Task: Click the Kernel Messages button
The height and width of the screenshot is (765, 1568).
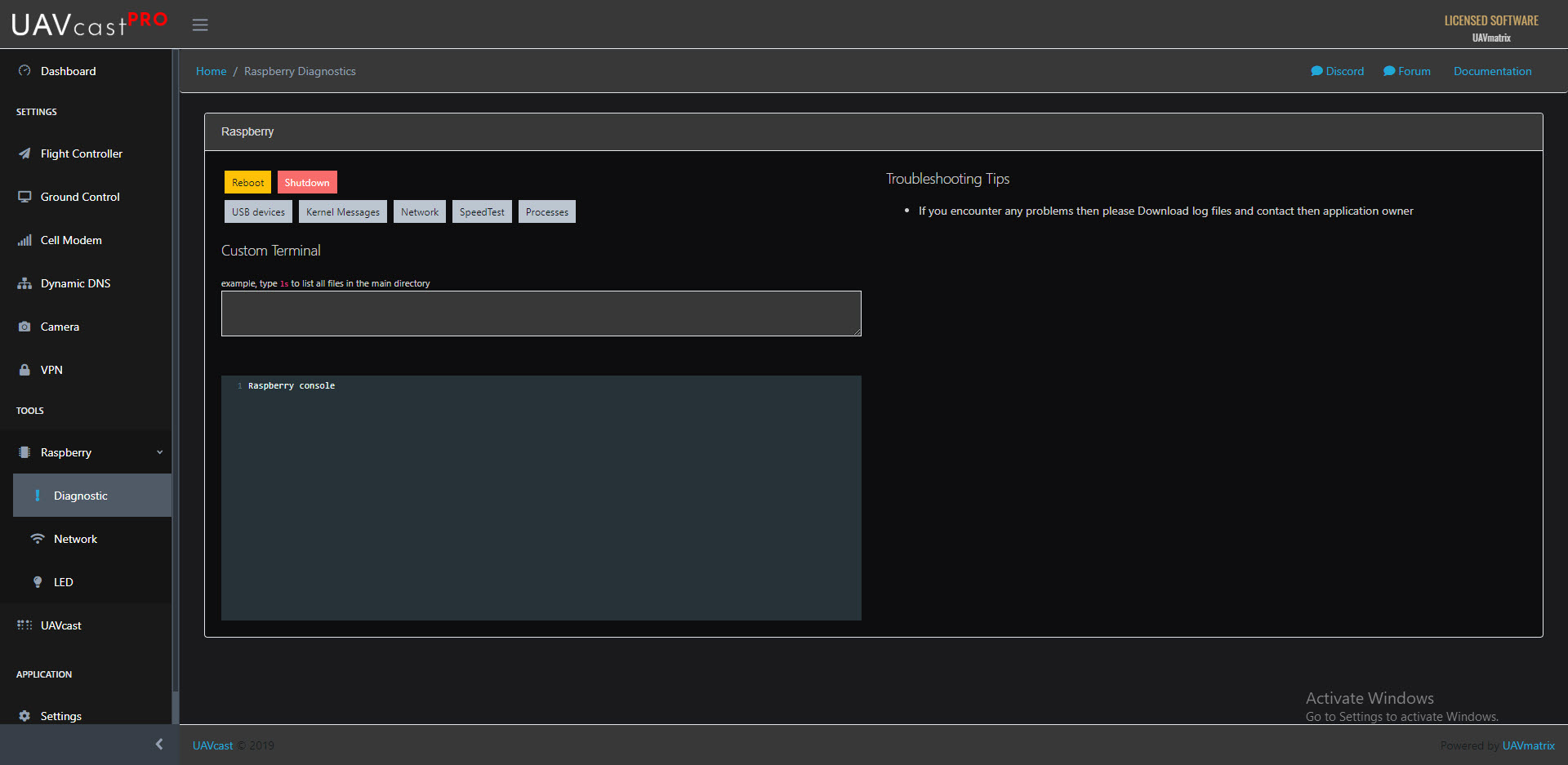Action: 343,211
